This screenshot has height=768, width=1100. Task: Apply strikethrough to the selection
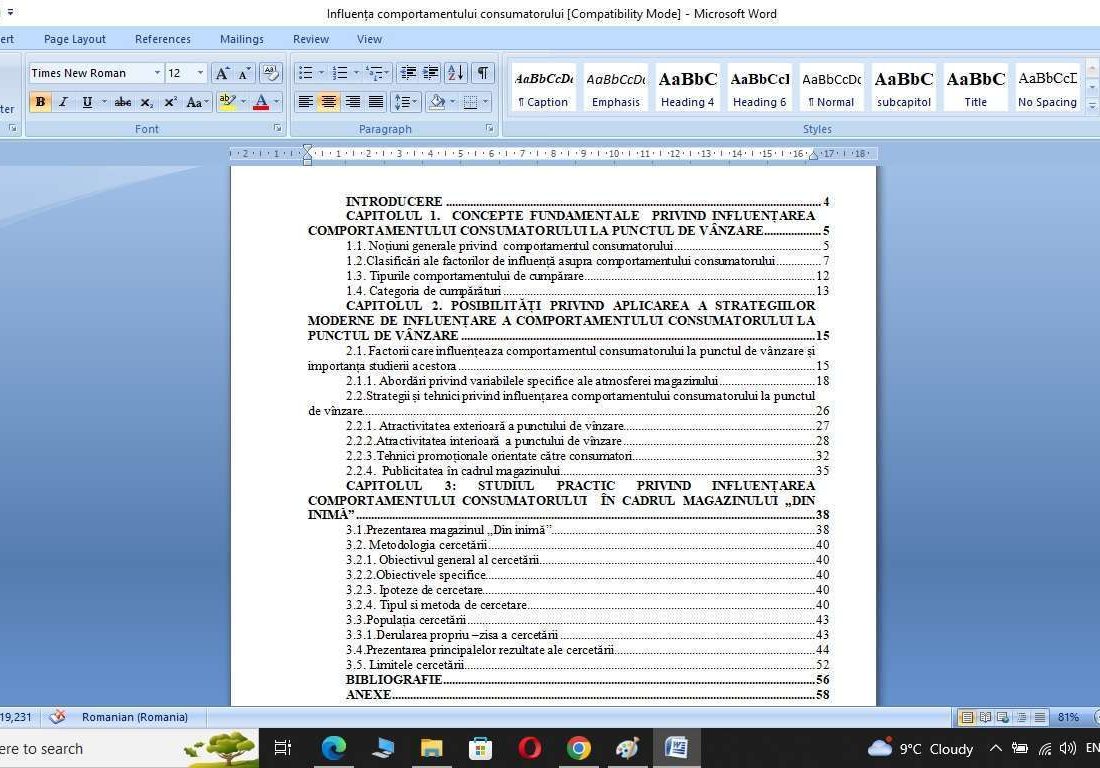[x=122, y=102]
